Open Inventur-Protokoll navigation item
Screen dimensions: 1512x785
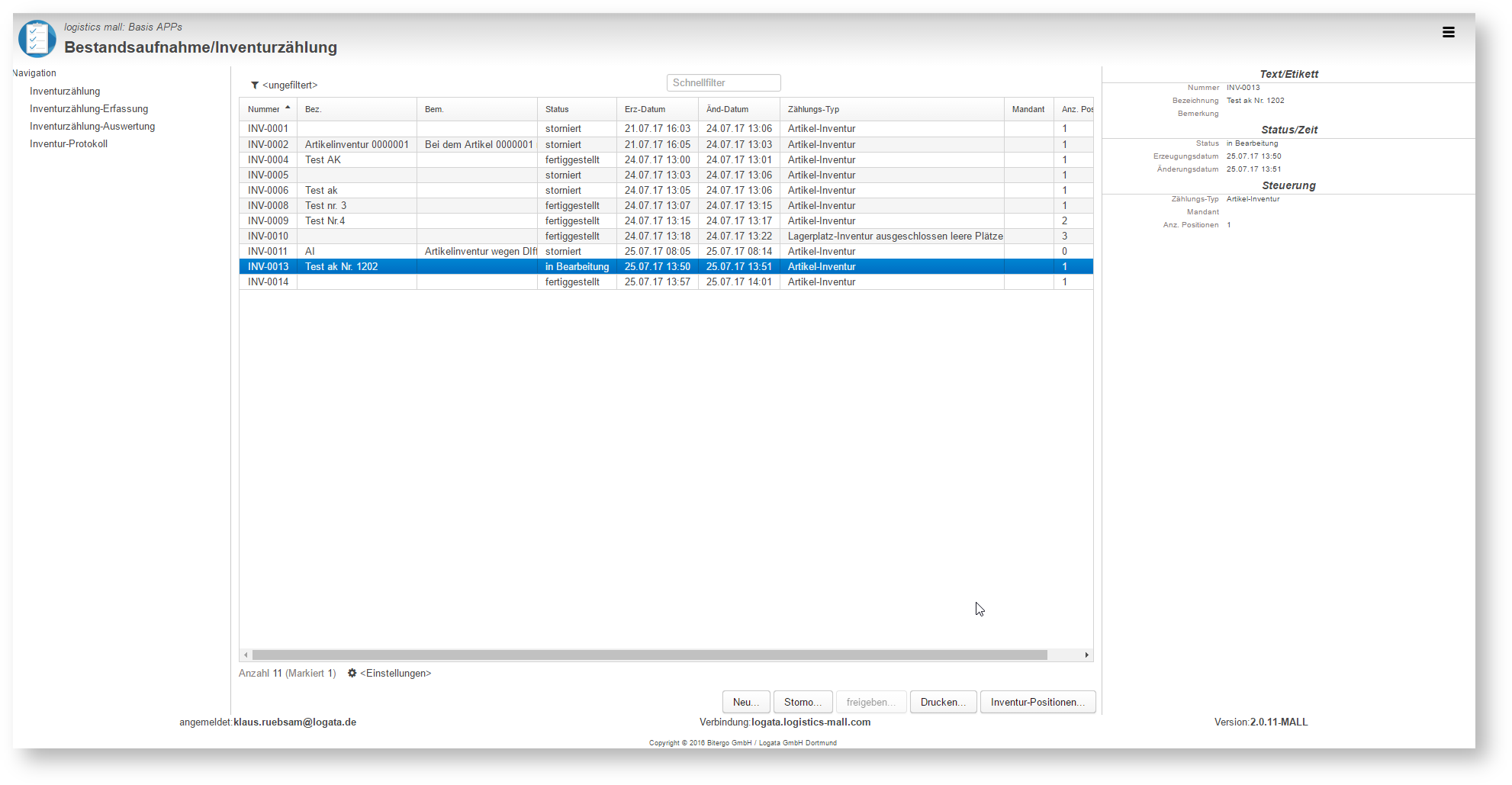click(x=69, y=143)
